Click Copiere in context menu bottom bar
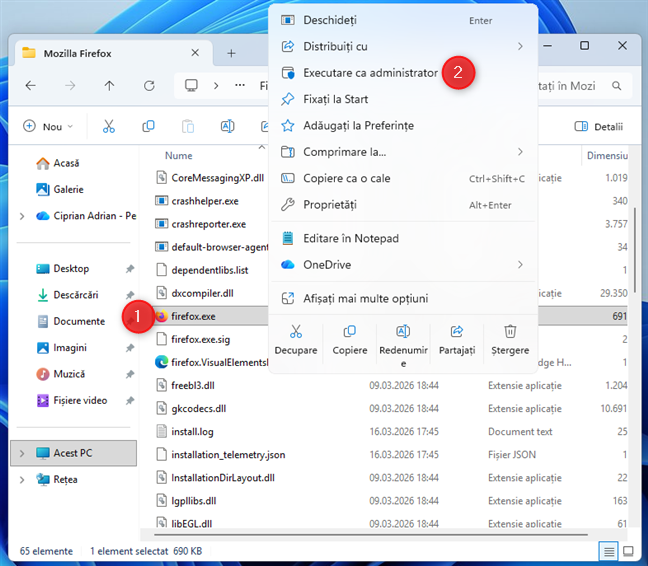 (x=350, y=340)
